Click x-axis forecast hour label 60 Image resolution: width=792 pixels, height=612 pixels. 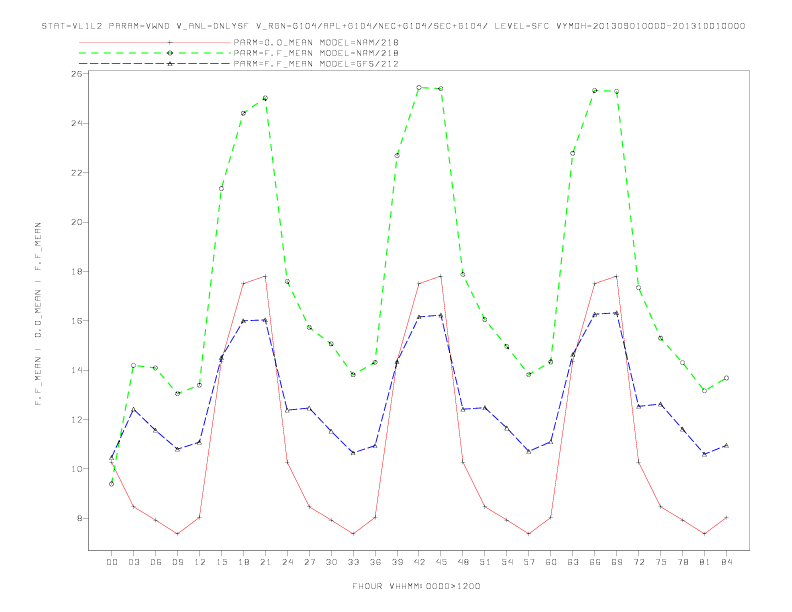551,562
